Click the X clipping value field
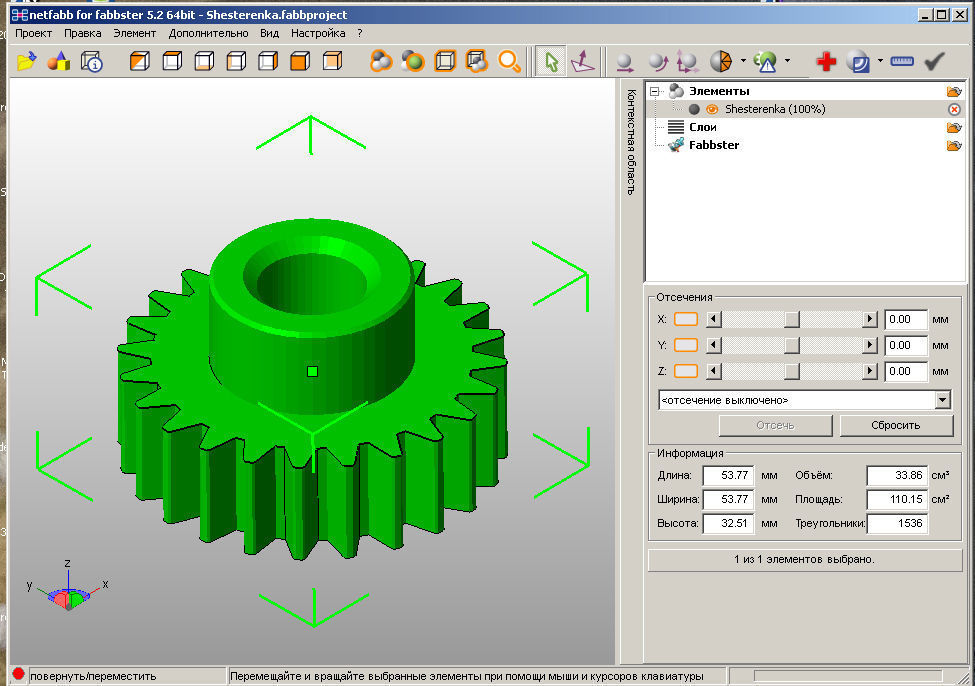Image resolution: width=975 pixels, height=686 pixels. pyautogui.click(x=905, y=319)
